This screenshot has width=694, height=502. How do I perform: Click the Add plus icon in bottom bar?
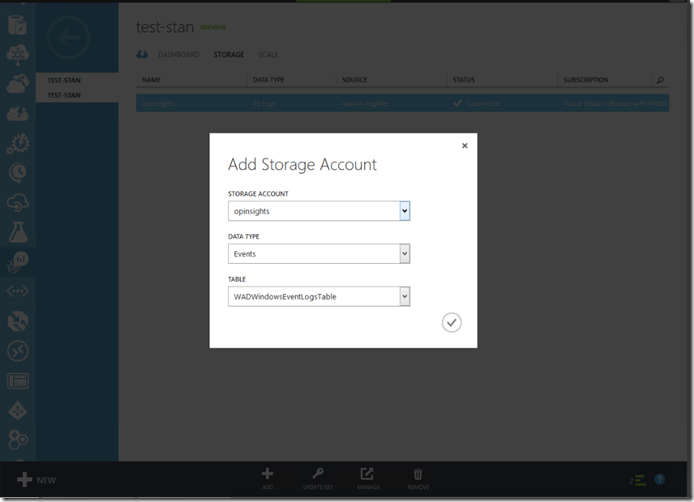[267, 476]
